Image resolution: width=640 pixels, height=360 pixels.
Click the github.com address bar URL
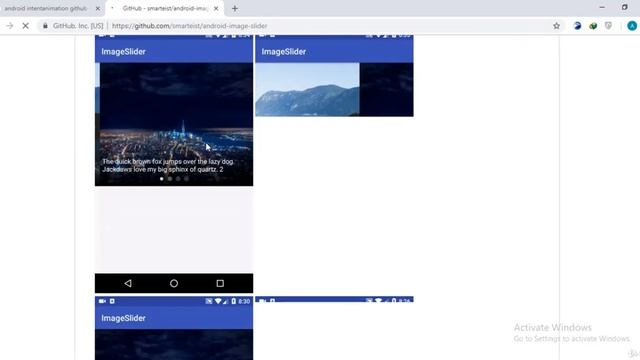pyautogui.click(x=189, y=26)
